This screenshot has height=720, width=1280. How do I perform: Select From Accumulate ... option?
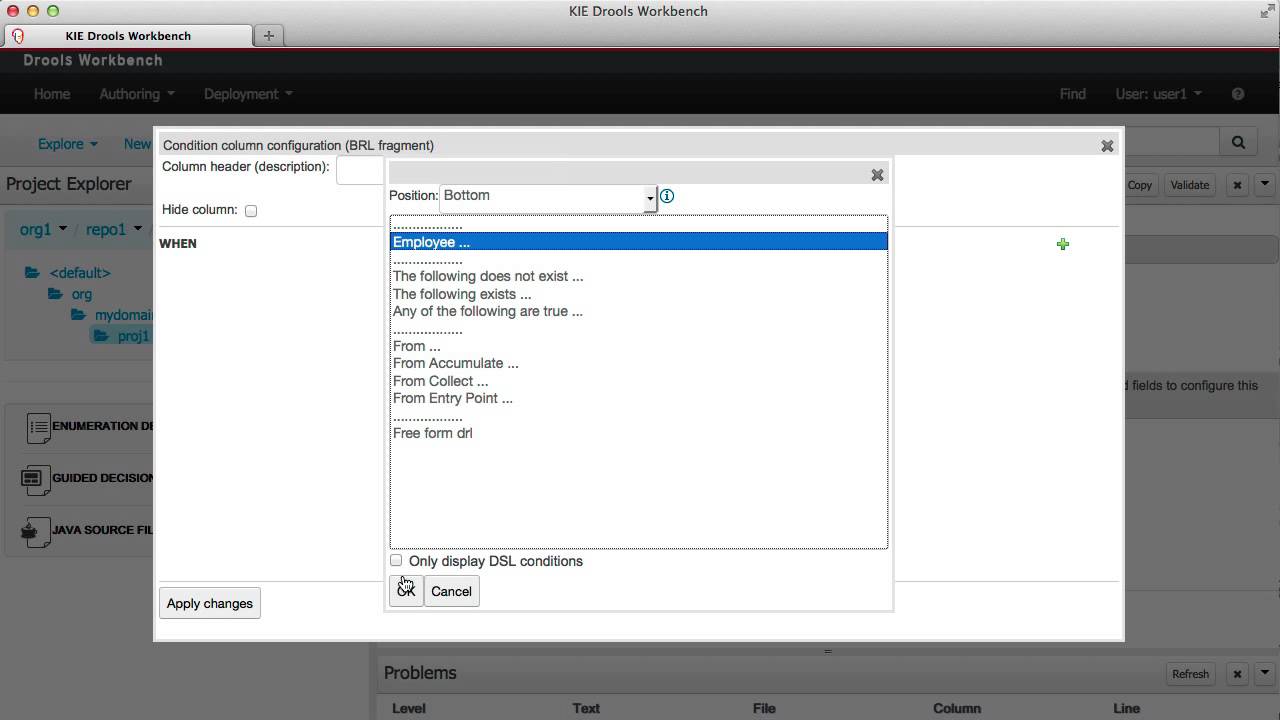point(456,363)
